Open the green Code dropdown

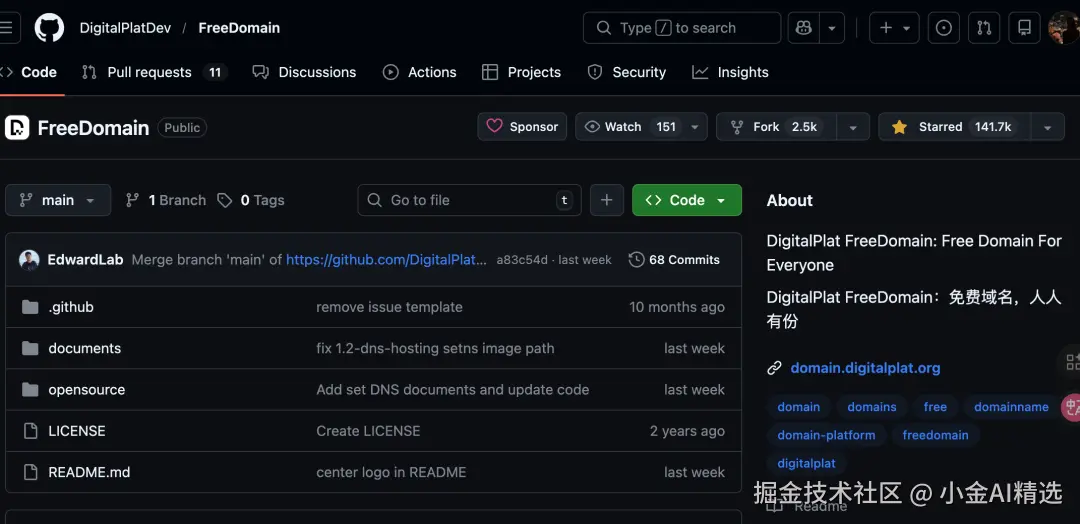coord(687,200)
